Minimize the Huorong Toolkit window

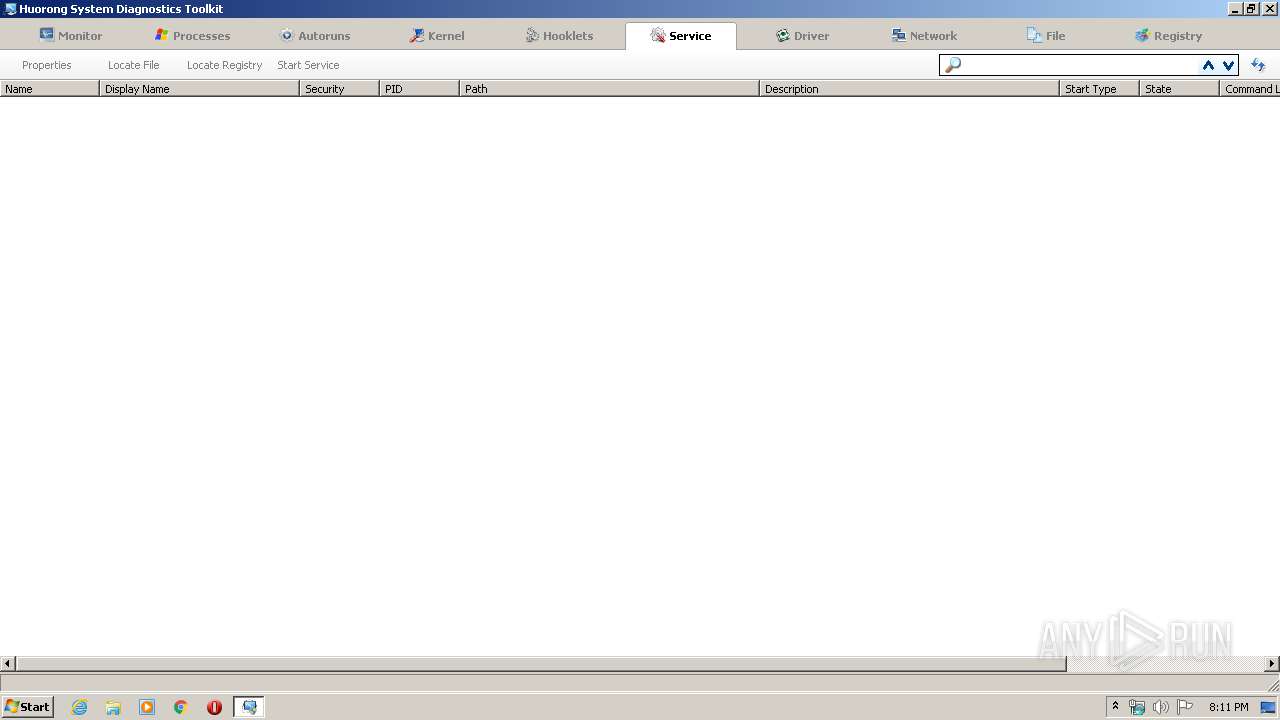point(1235,9)
